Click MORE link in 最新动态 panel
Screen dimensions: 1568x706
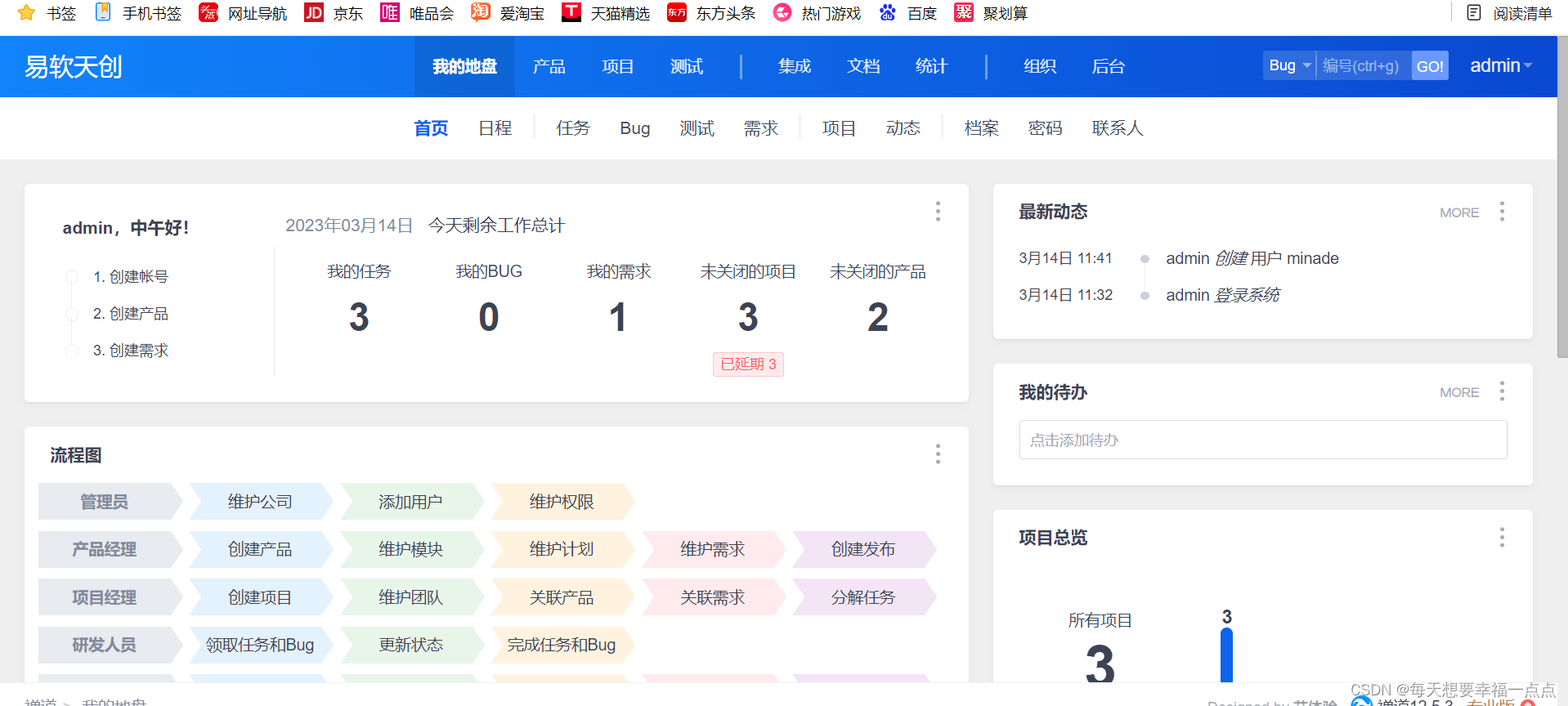point(1458,212)
